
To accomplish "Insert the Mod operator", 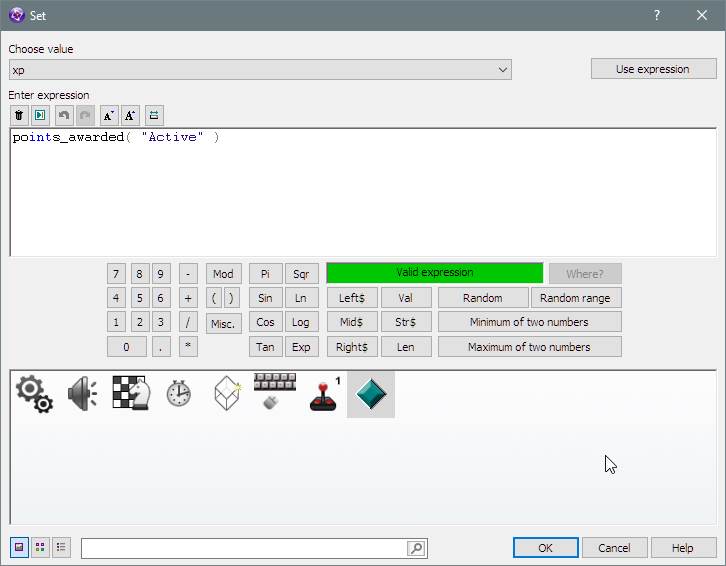I will coord(224,274).
